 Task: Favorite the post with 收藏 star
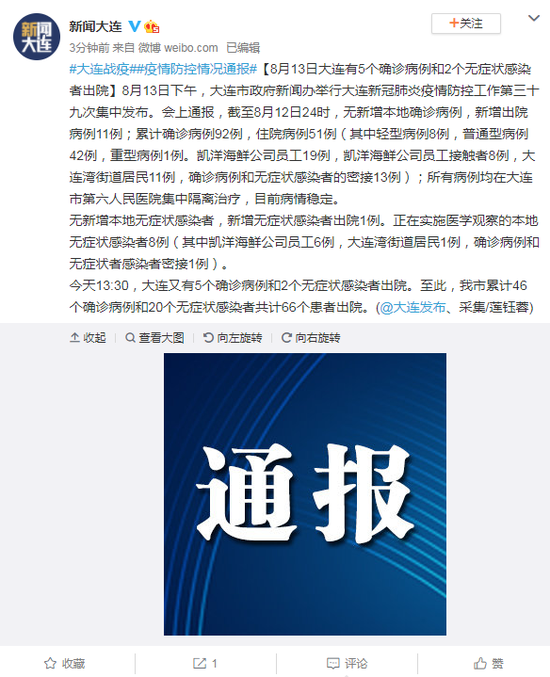point(65,663)
